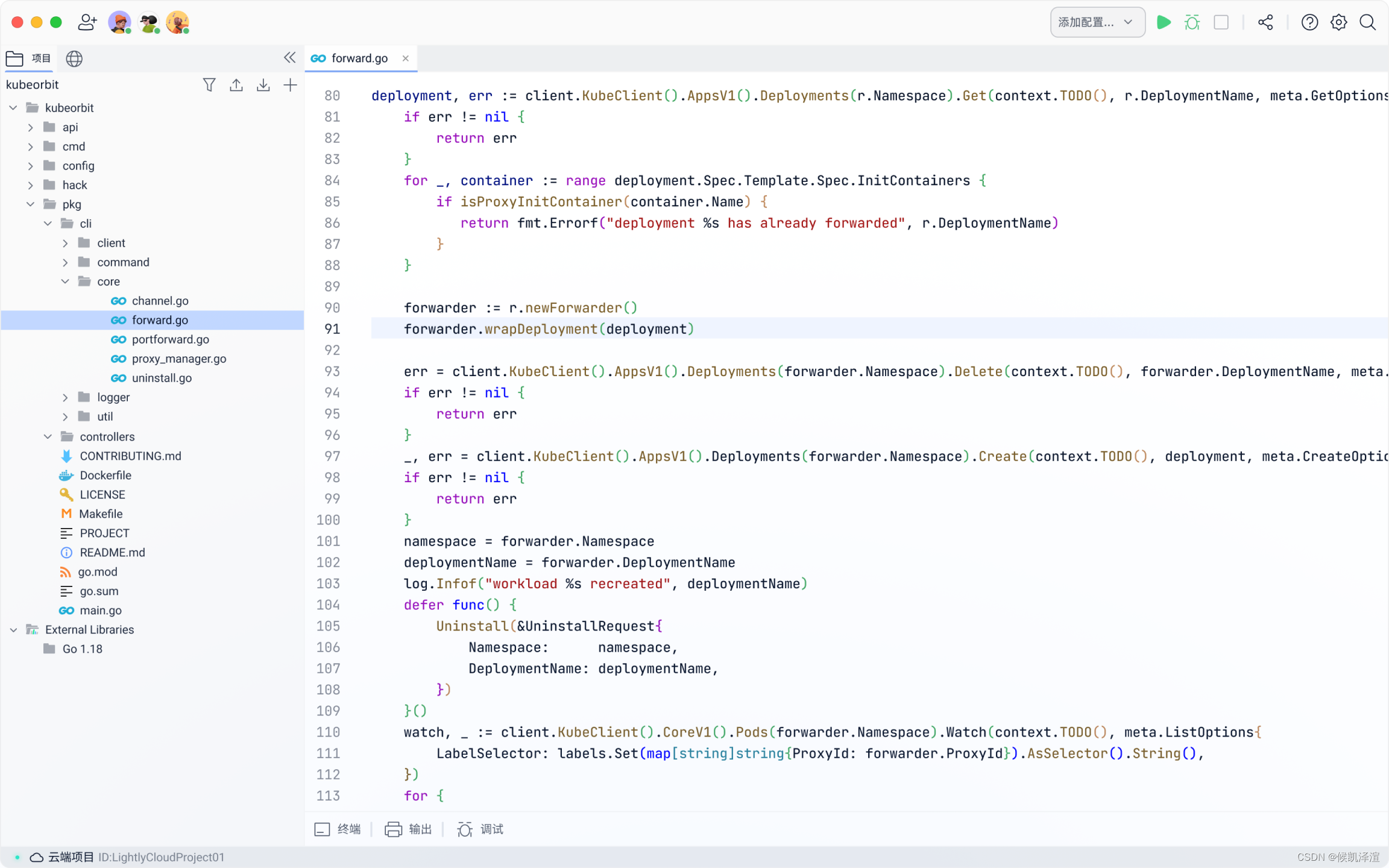Image resolution: width=1389 pixels, height=868 pixels.
Task: Open the settings gear icon
Action: [1338, 22]
